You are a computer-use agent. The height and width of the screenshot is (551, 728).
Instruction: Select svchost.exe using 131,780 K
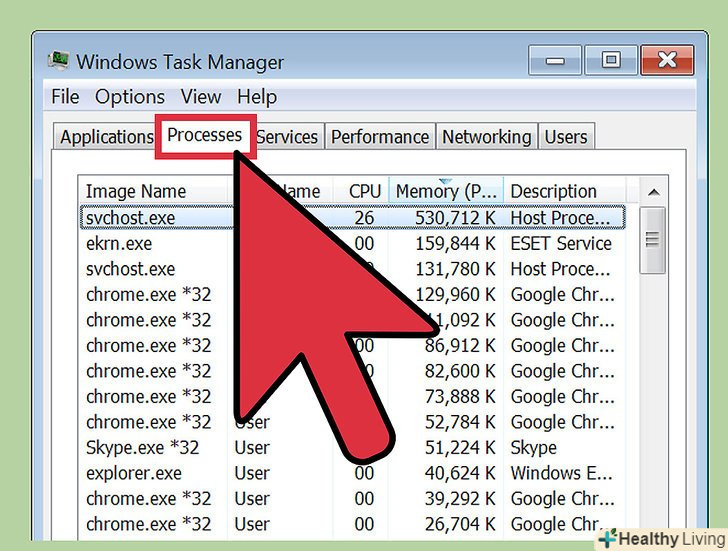[x=352, y=269]
